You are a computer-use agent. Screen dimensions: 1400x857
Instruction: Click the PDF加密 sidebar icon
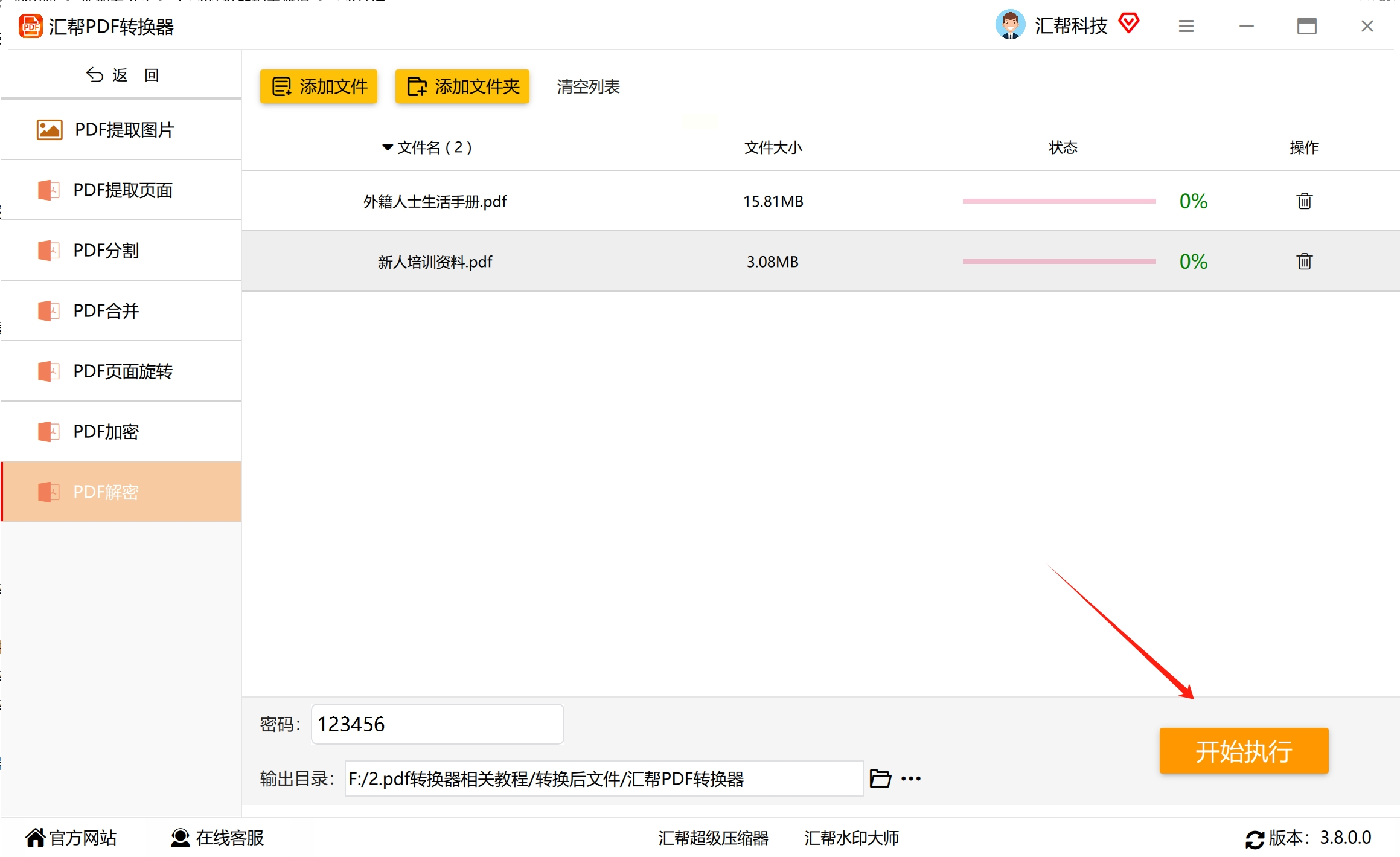coord(49,432)
